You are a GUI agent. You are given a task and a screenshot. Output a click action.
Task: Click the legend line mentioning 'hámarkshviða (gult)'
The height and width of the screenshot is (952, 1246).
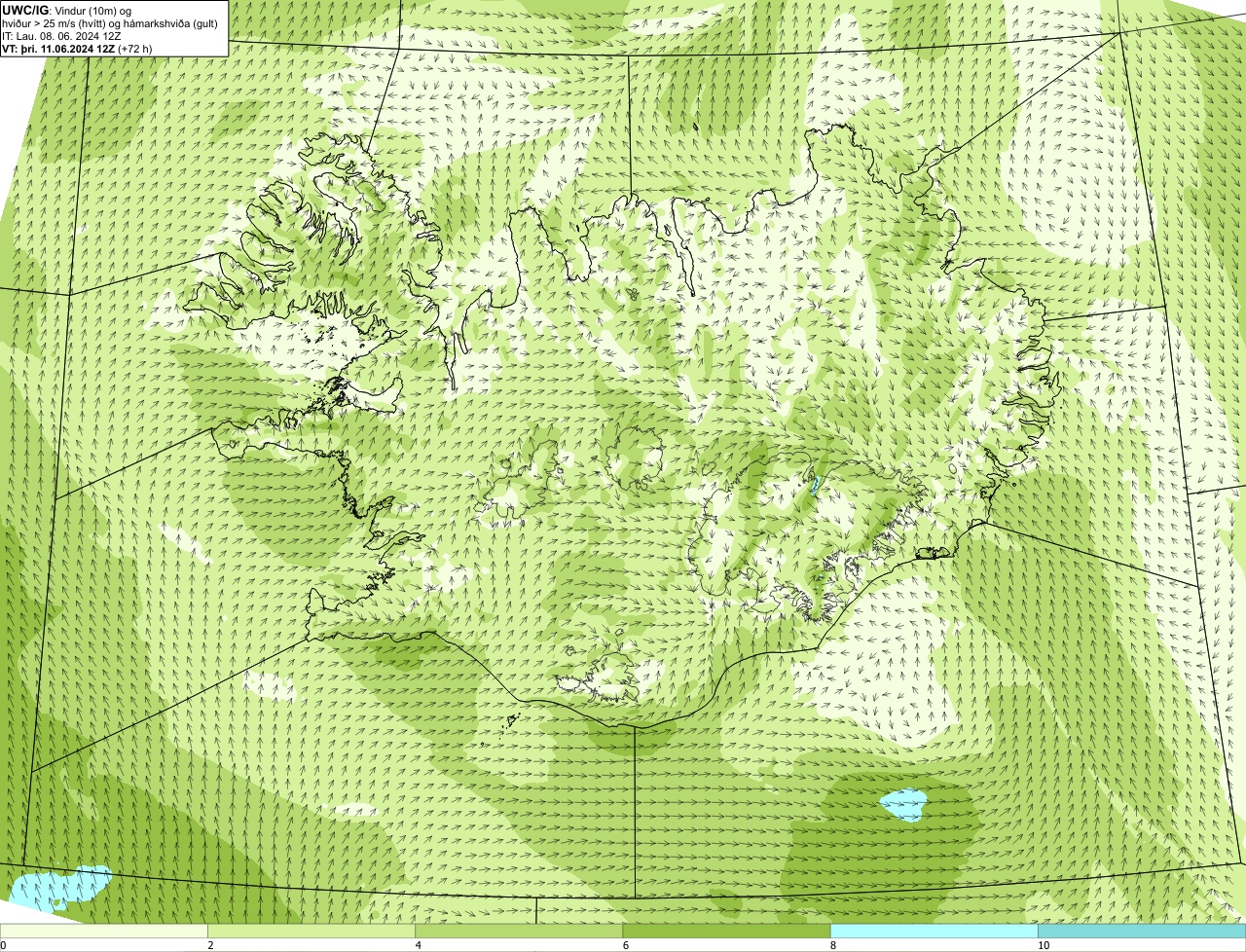(110, 22)
